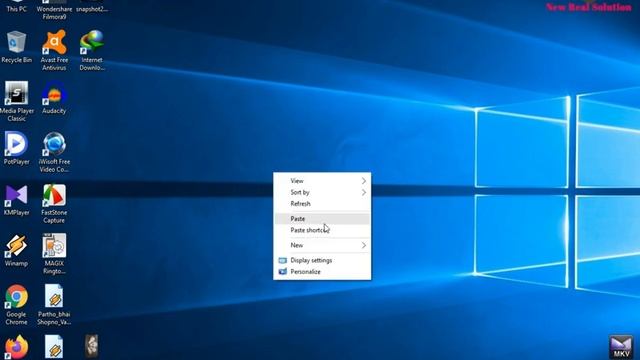Choose Sort by in context menu
Viewport: 640px width, 360px height.
[322, 192]
